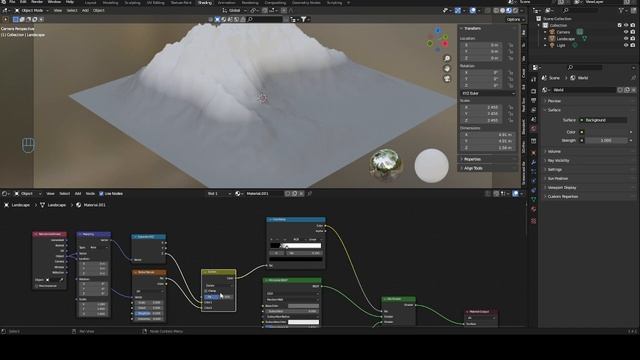The height and width of the screenshot is (360, 640).
Task: Open the viewport Add menu
Action: (x=85, y=11)
